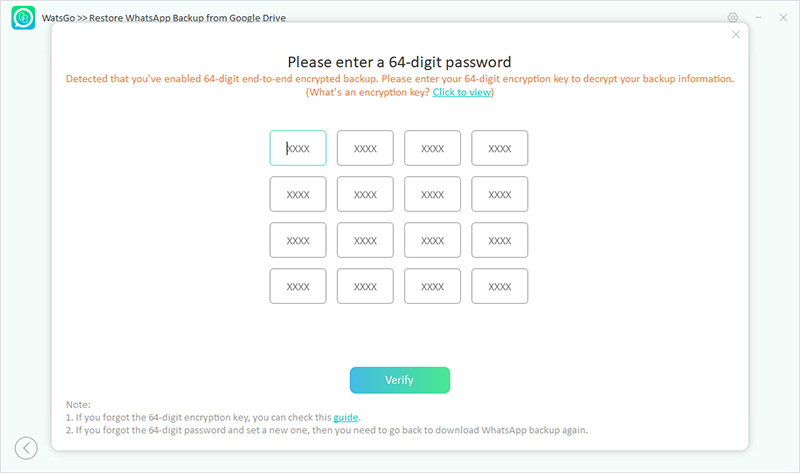Select the first password box in row two
This screenshot has width=800, height=473.
click(298, 194)
